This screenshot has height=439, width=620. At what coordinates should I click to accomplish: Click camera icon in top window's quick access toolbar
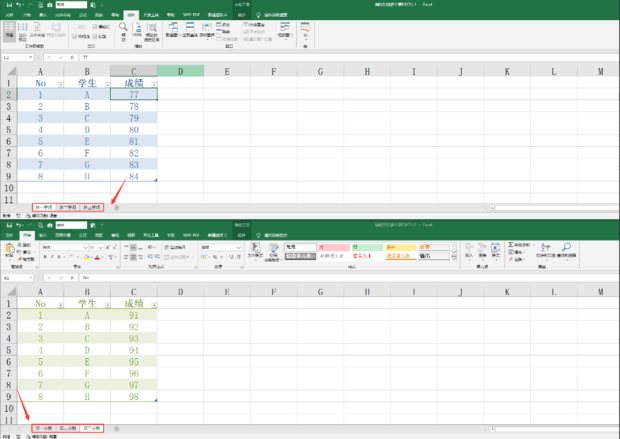(50, 5)
